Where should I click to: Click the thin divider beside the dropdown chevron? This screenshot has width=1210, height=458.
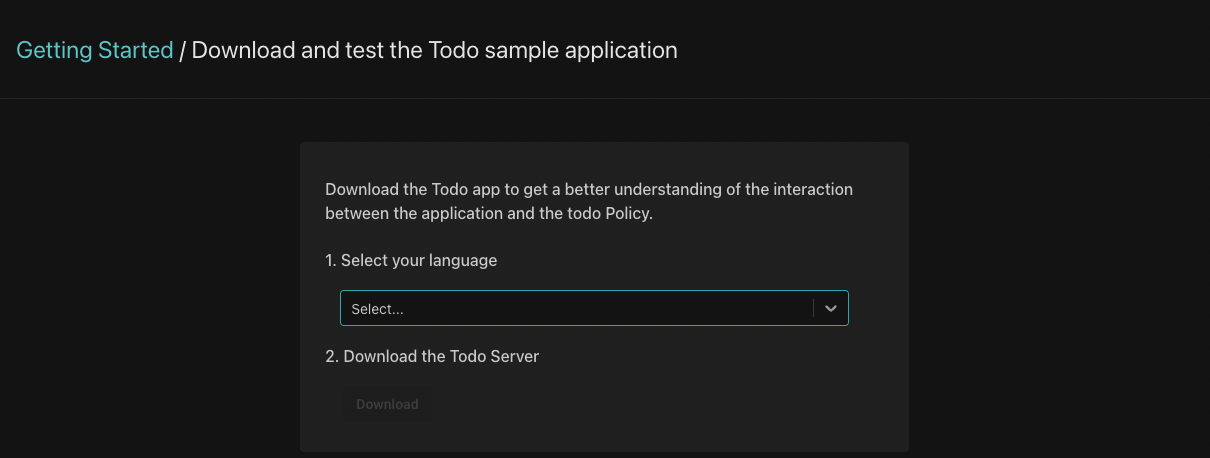point(813,309)
